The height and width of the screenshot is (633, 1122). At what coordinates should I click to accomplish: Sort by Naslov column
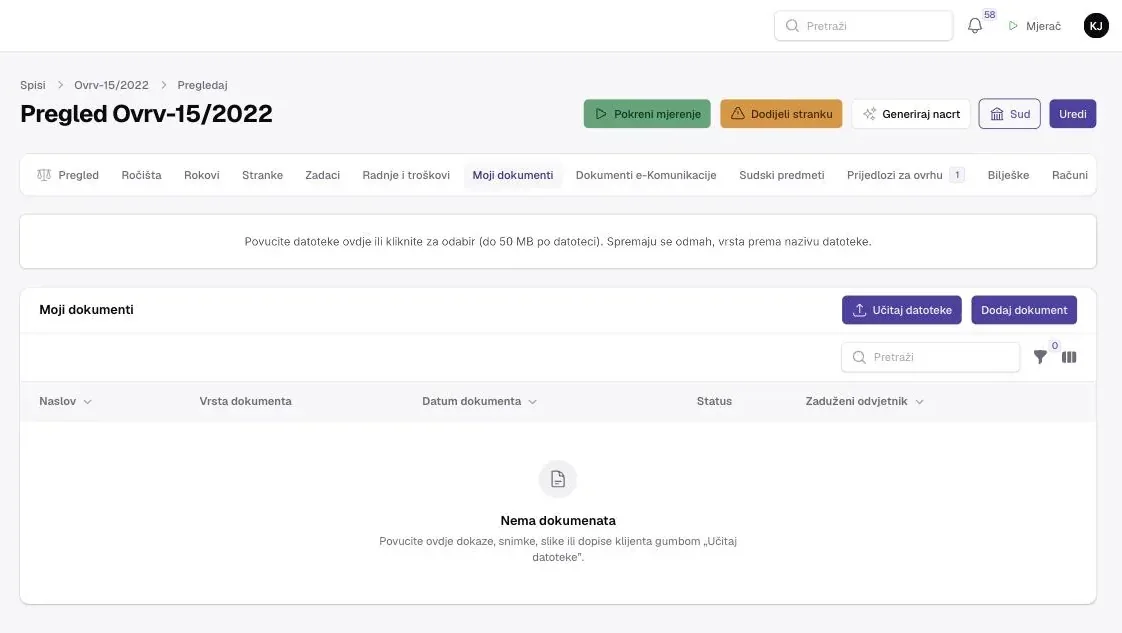(65, 401)
